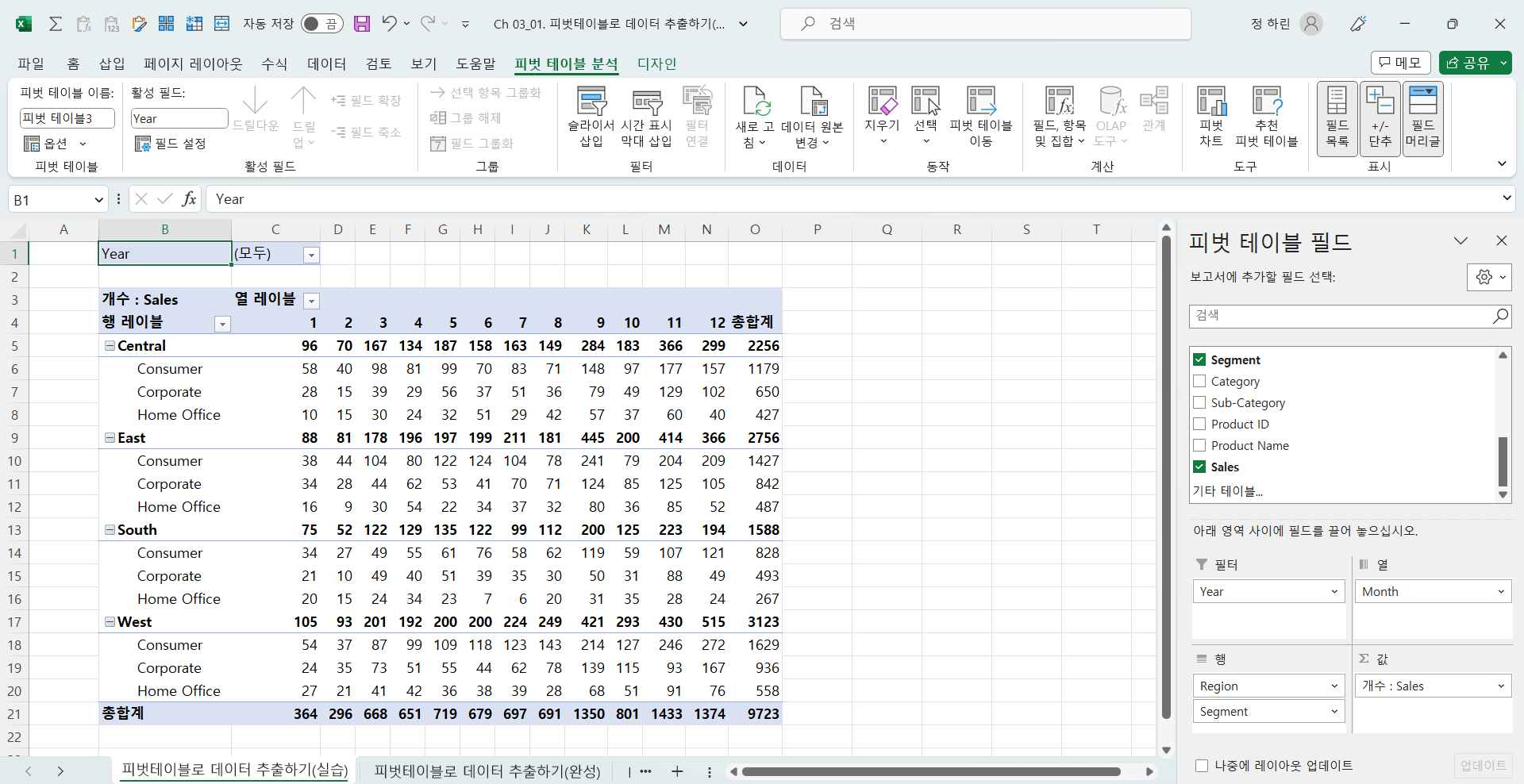This screenshot has width=1524, height=784.
Task: Open 추천 피벗 테이블 icon
Action: (x=1267, y=117)
